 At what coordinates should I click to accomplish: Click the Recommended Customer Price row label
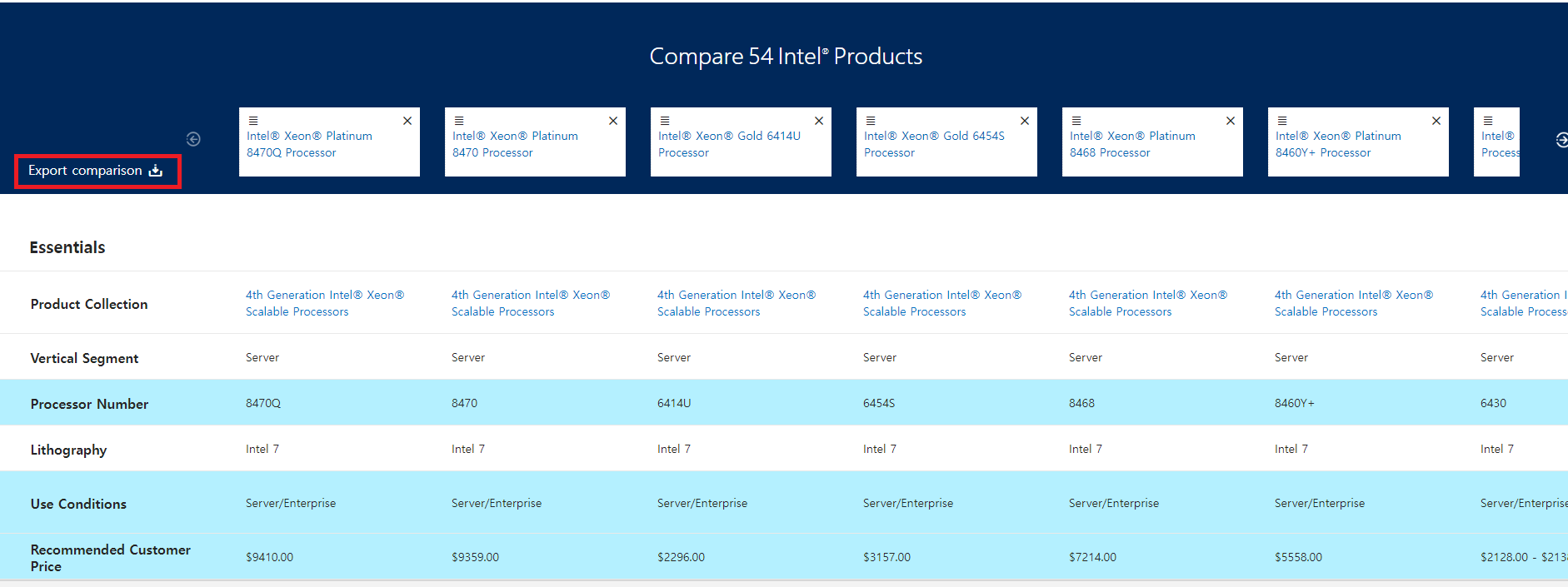point(110,558)
